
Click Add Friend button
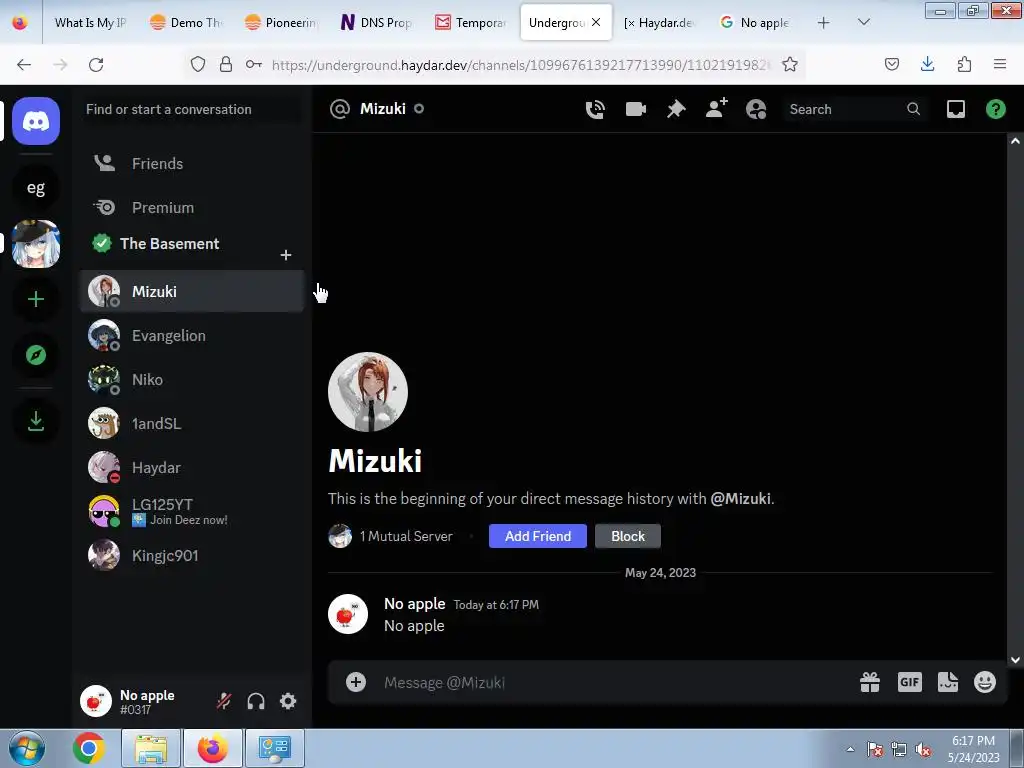pos(537,536)
